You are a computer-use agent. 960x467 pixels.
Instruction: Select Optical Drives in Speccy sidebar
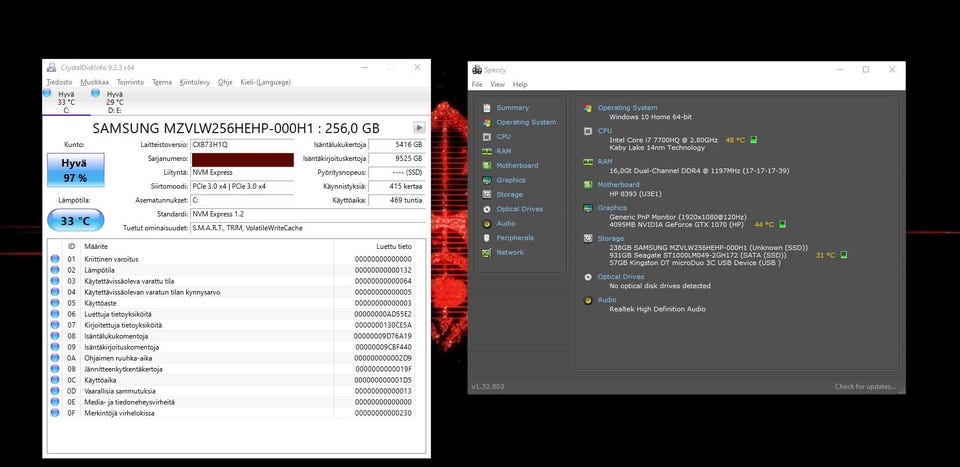[519, 209]
